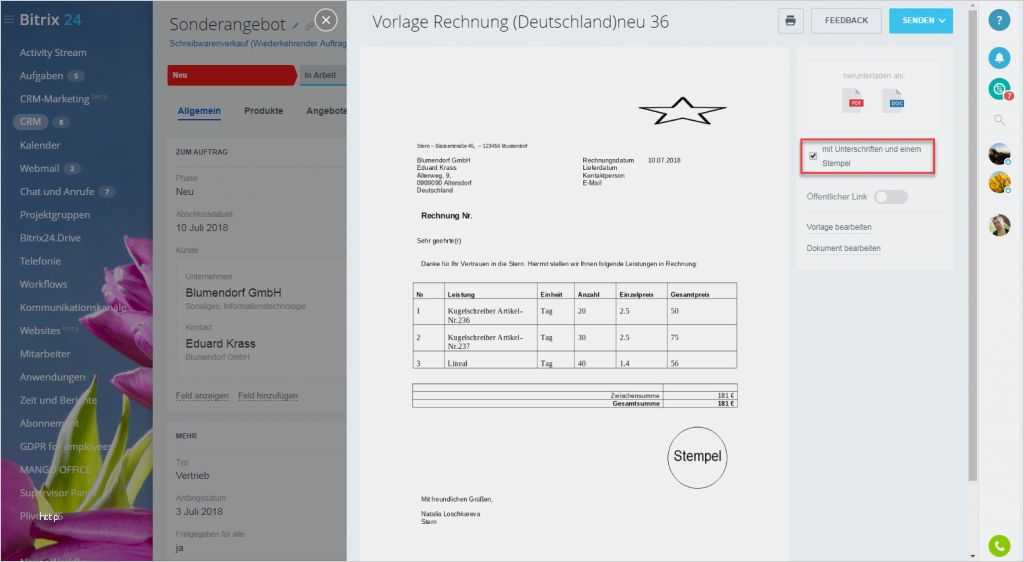Switch to the Allgemein tab
The width and height of the screenshot is (1024, 562).
[x=199, y=111]
